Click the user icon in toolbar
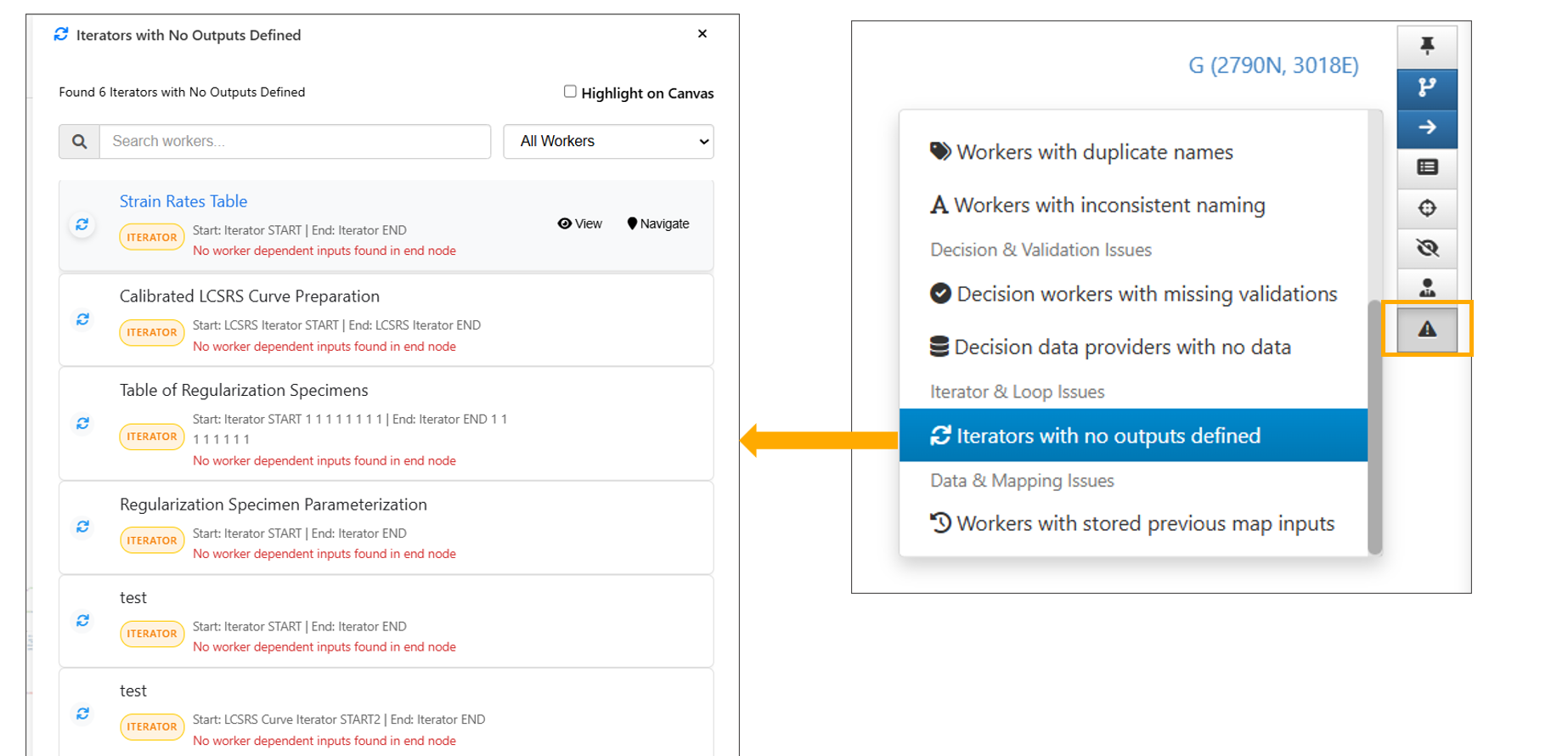The width and height of the screenshot is (1568, 756). [1427, 288]
